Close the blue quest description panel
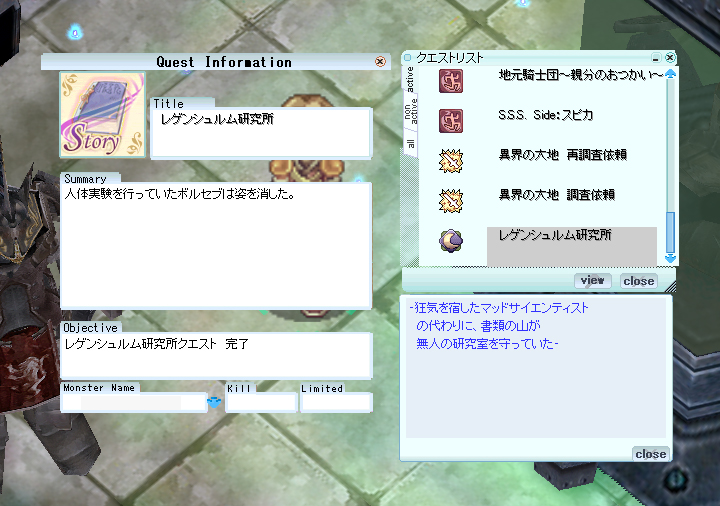 [x=651, y=454]
